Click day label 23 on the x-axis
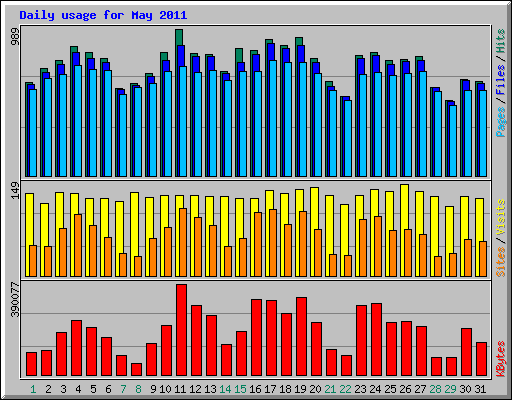Screen dimensions: 512x400 [360, 389]
